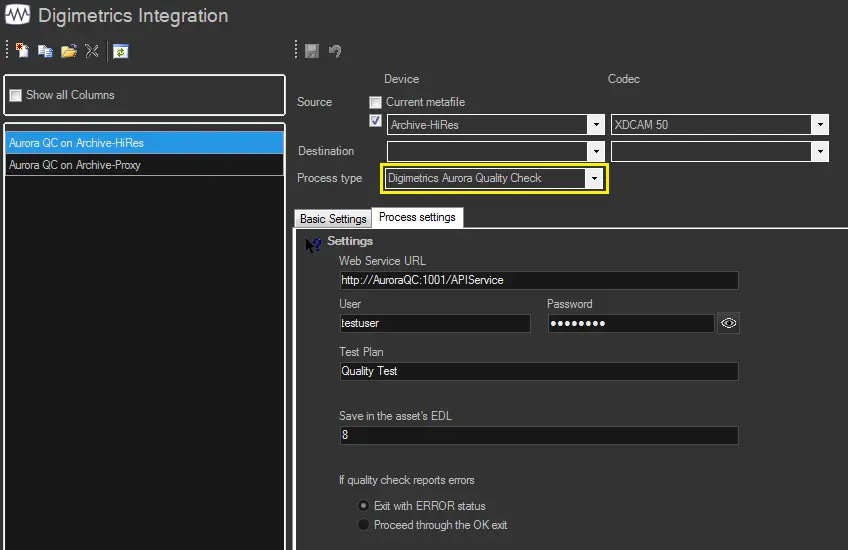This screenshot has height=550, width=848.
Task: Switch to the Basic Settings tab
Action: [x=333, y=218]
